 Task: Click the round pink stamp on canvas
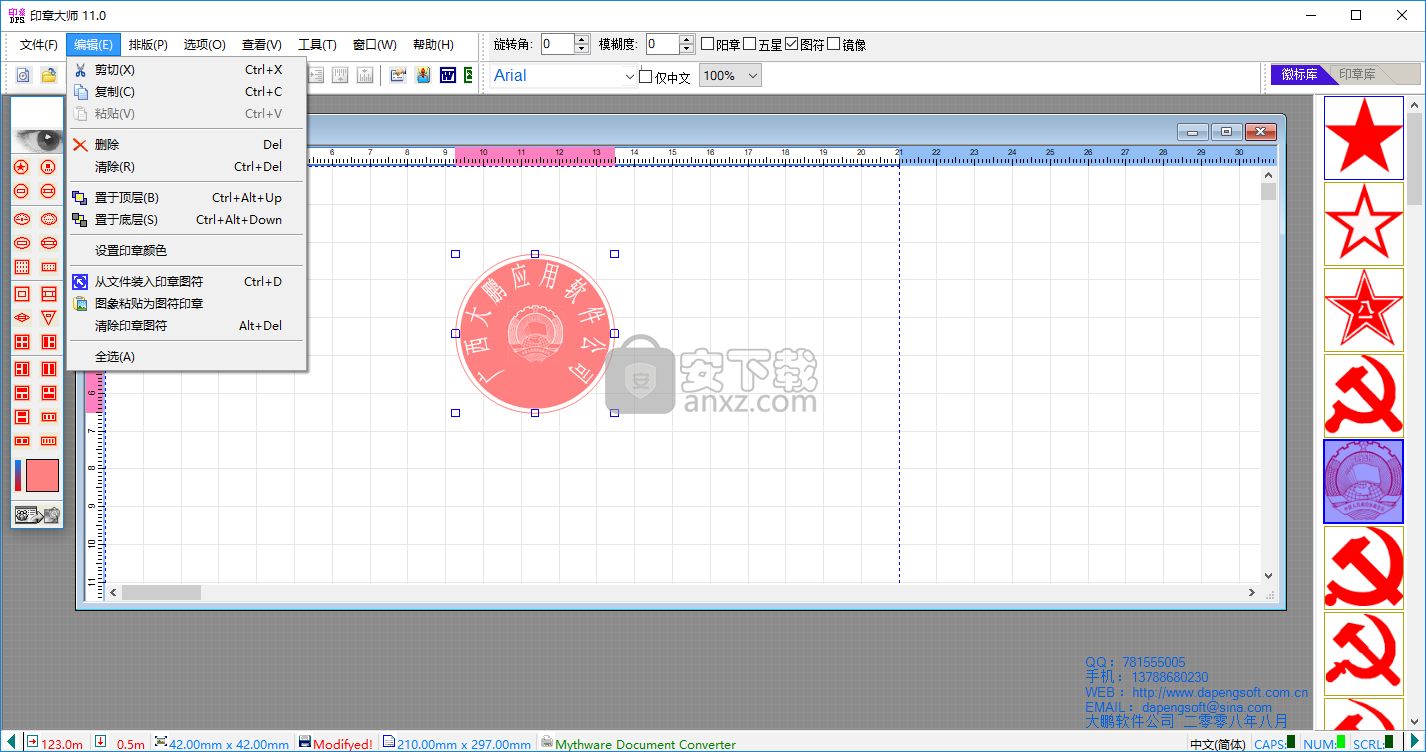point(535,334)
